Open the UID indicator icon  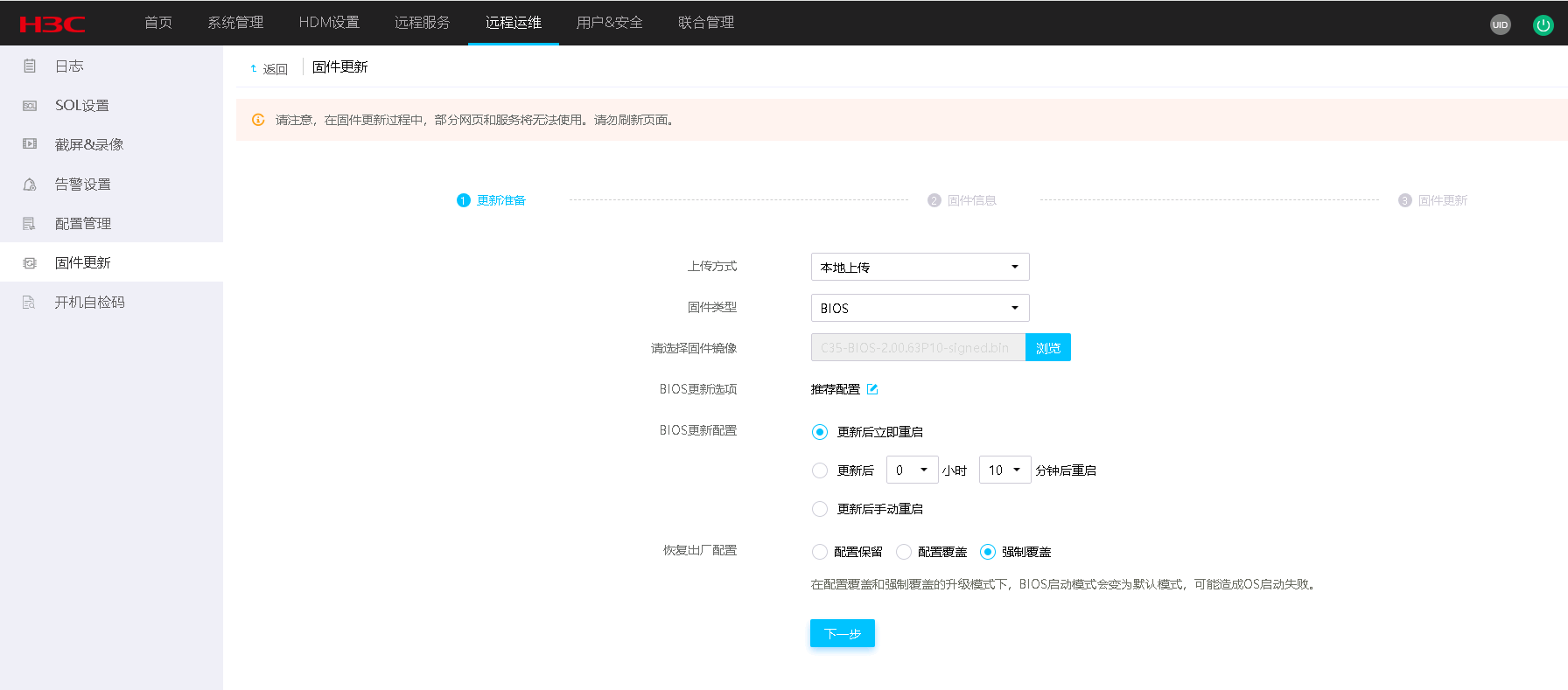point(1500,24)
